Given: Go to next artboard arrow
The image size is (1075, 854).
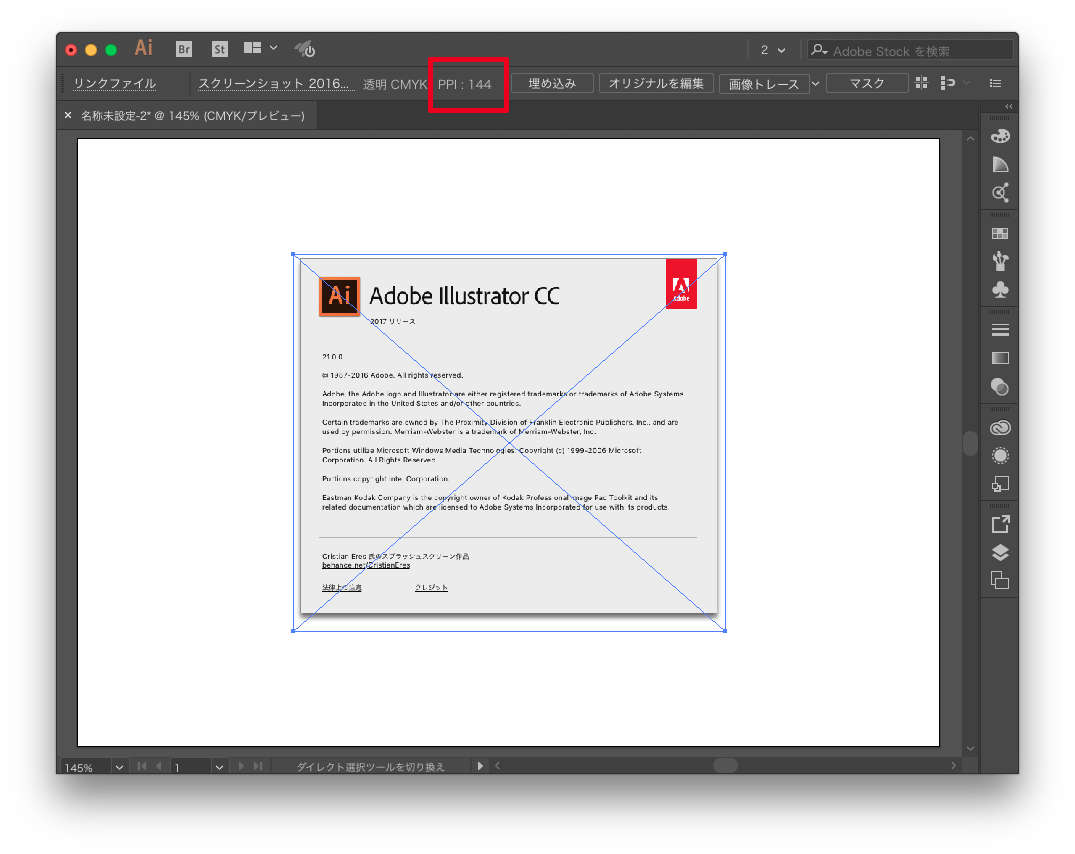Looking at the screenshot, I should coord(241,766).
